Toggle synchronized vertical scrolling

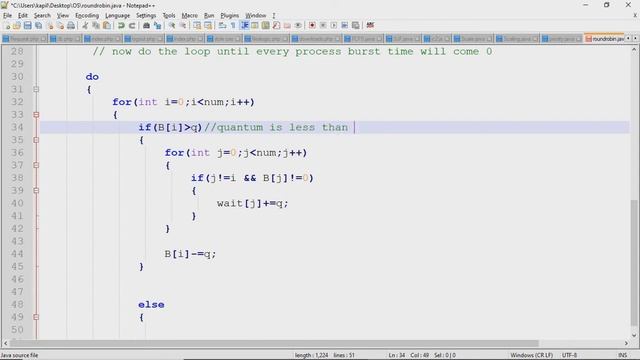point(197,25)
